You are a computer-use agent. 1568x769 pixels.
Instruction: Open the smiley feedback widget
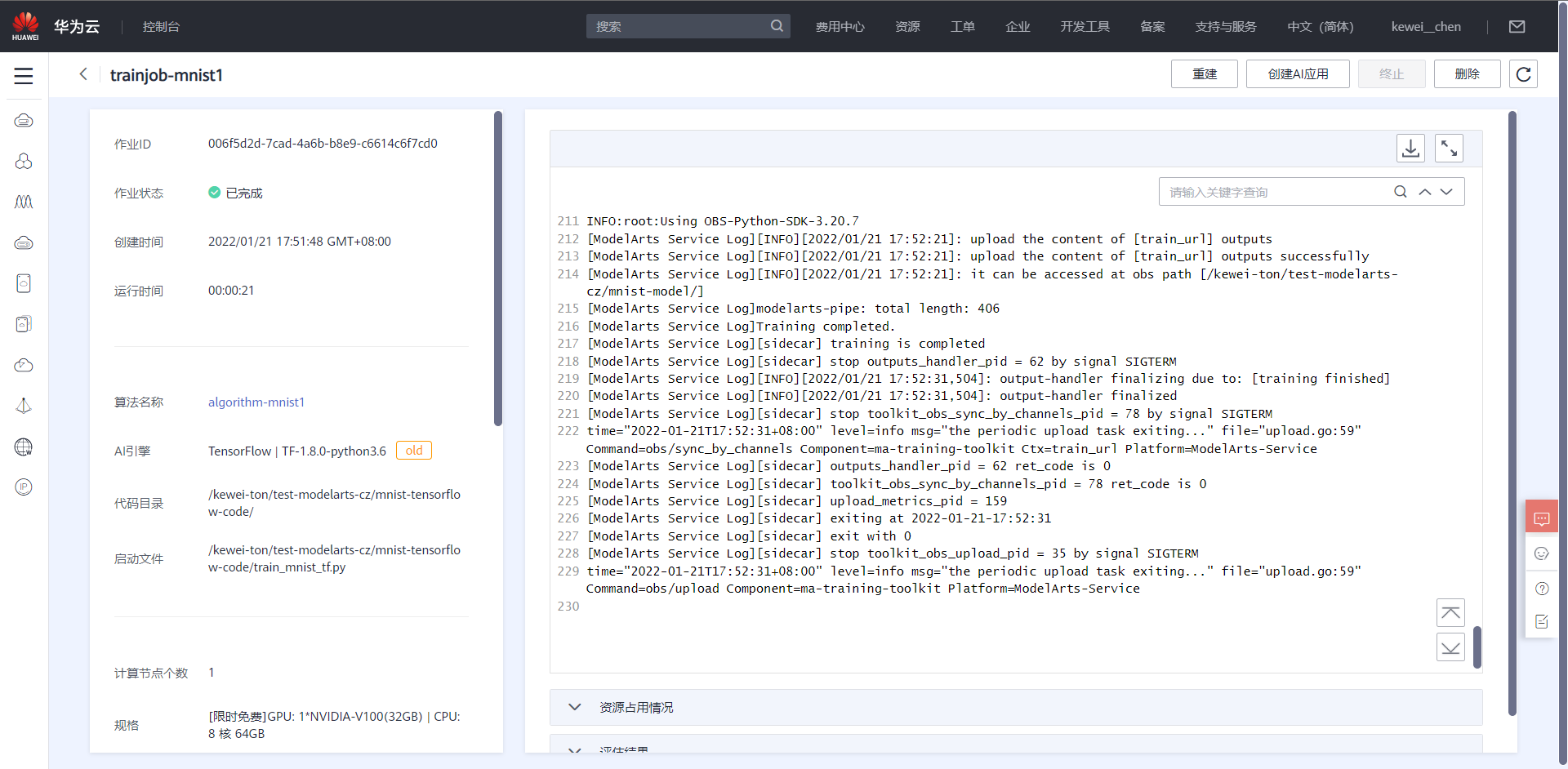tap(1541, 553)
